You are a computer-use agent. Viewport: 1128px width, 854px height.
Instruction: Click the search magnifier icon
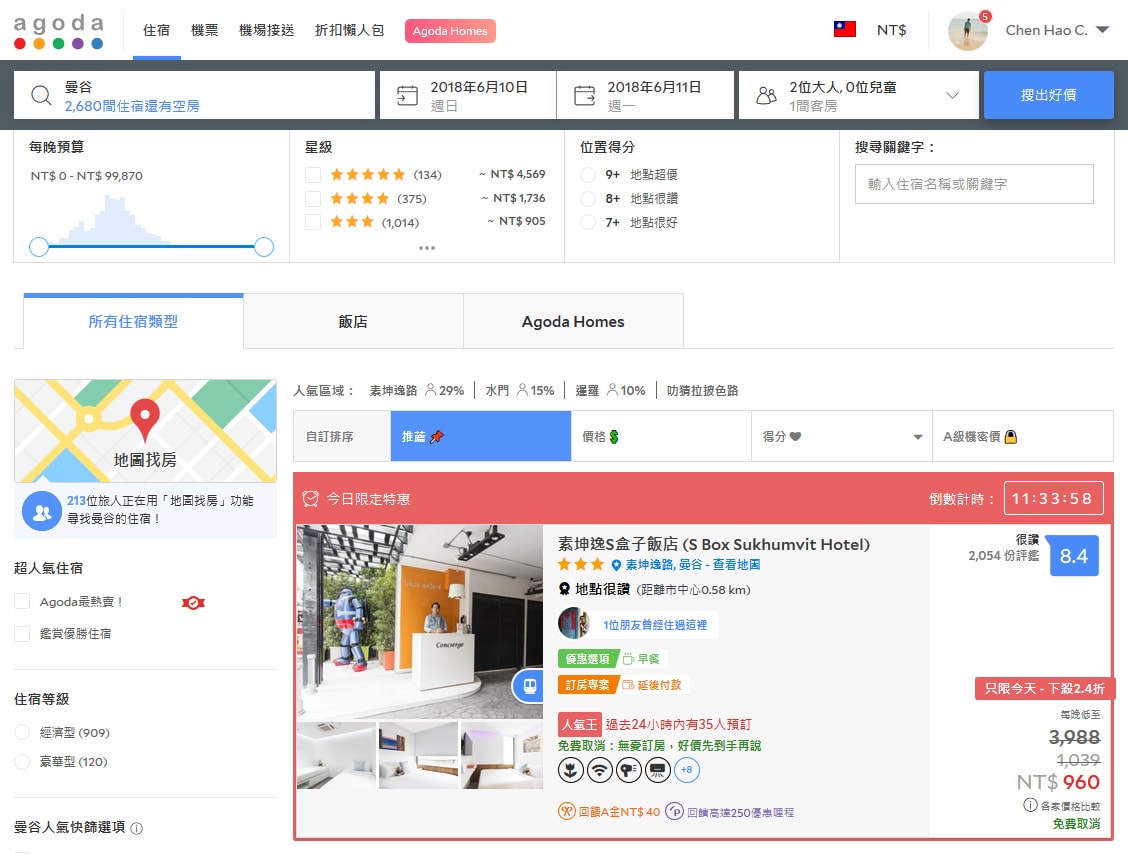coord(41,95)
